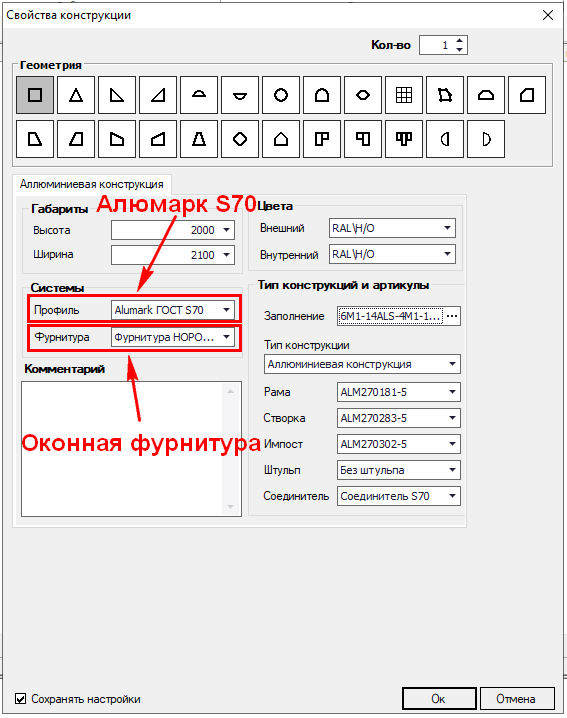Select the symmetric trapezoid geometry shape
Viewport: 567px width, 718px height.
click(199, 139)
